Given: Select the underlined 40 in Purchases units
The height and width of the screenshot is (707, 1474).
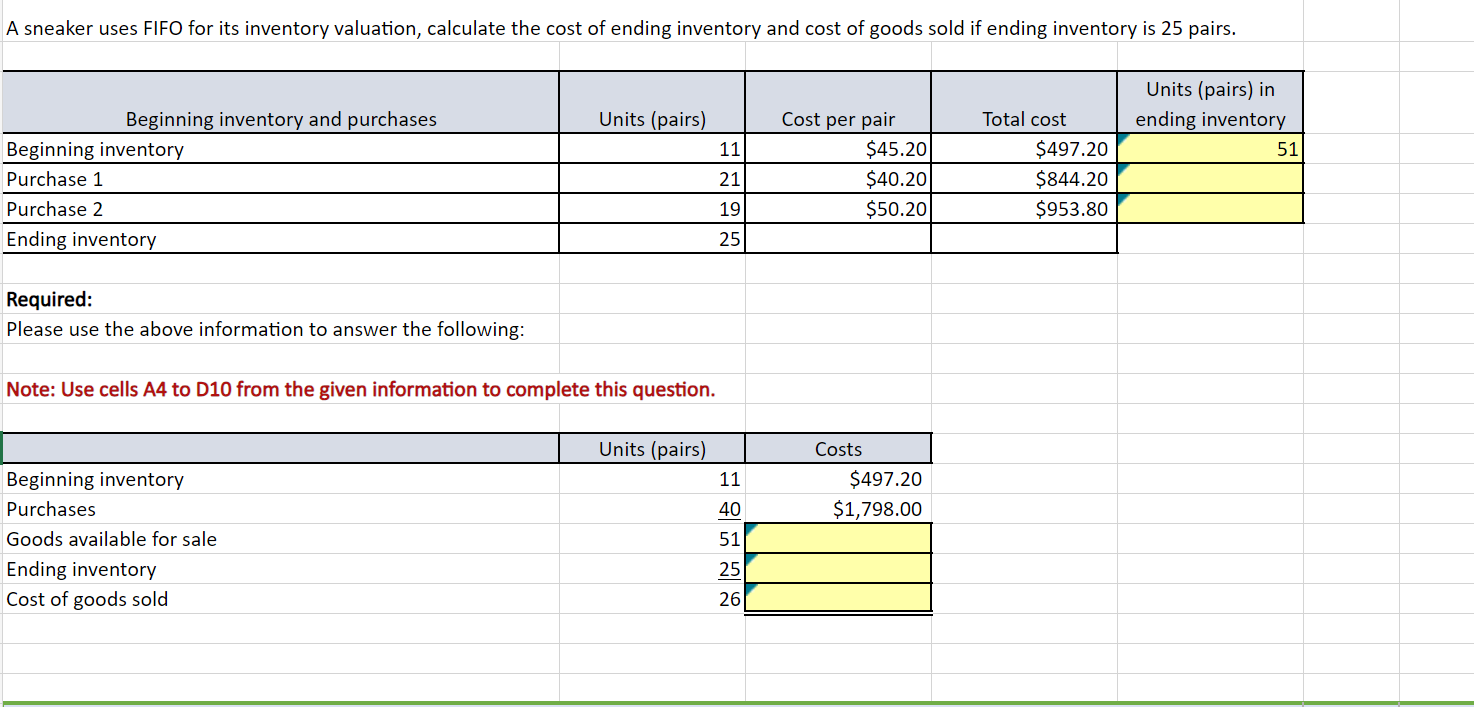Looking at the screenshot, I should tap(729, 508).
